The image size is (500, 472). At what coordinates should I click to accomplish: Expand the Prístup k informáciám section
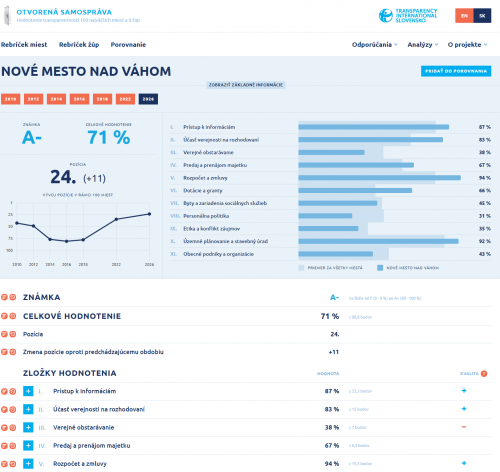[x=28, y=391]
